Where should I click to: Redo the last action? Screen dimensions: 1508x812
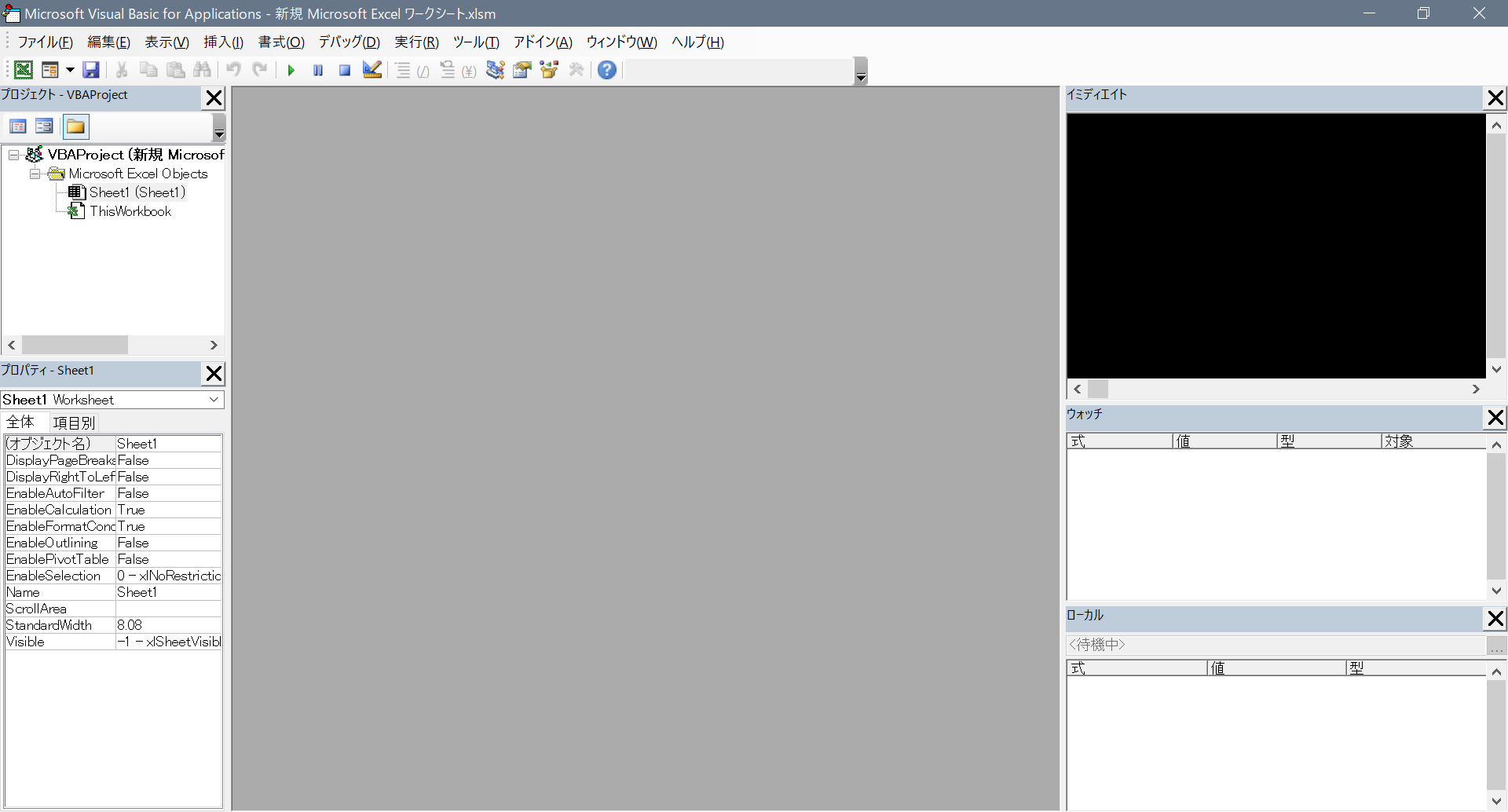pyautogui.click(x=260, y=70)
